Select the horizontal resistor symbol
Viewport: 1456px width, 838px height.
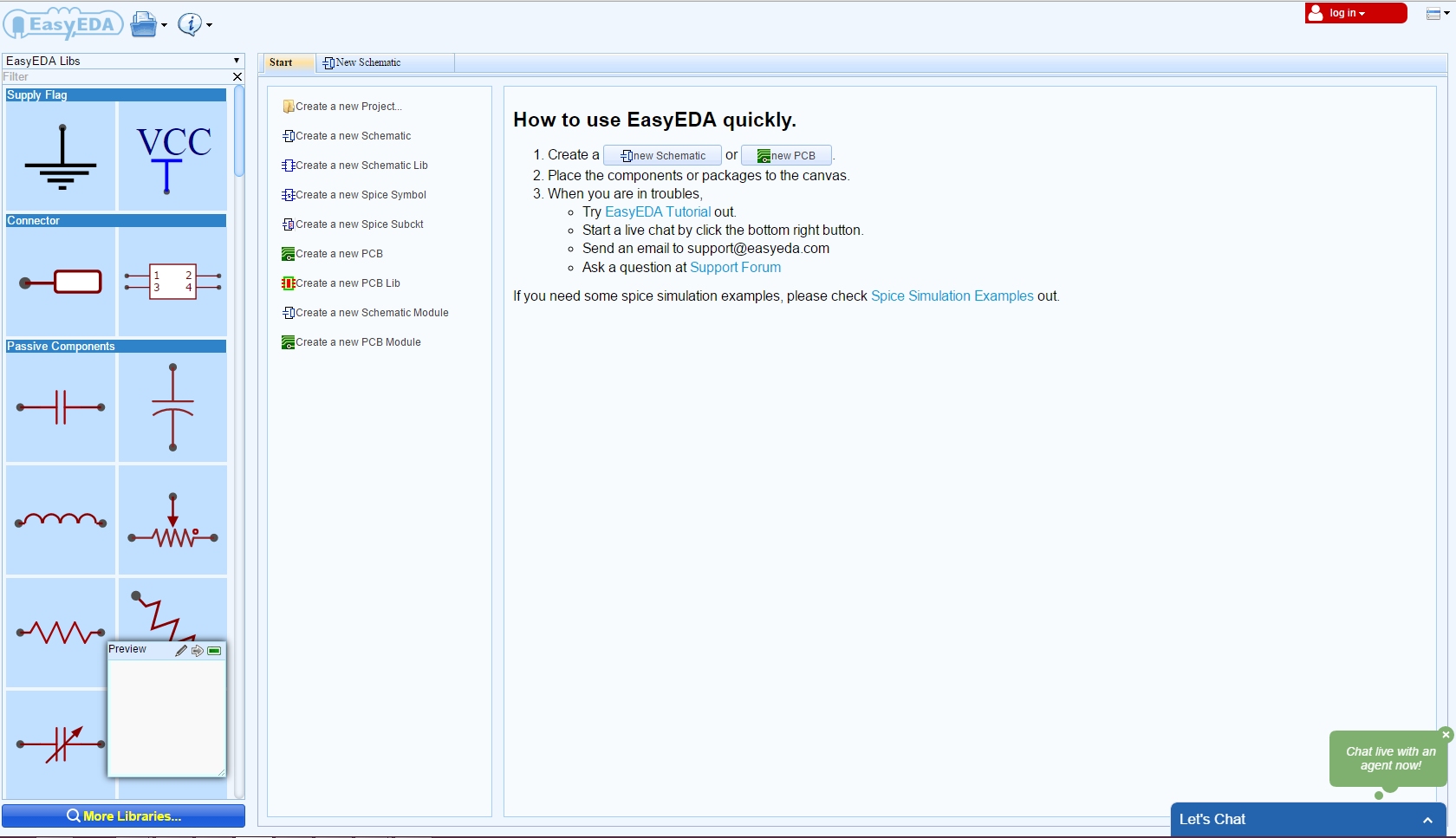click(61, 633)
